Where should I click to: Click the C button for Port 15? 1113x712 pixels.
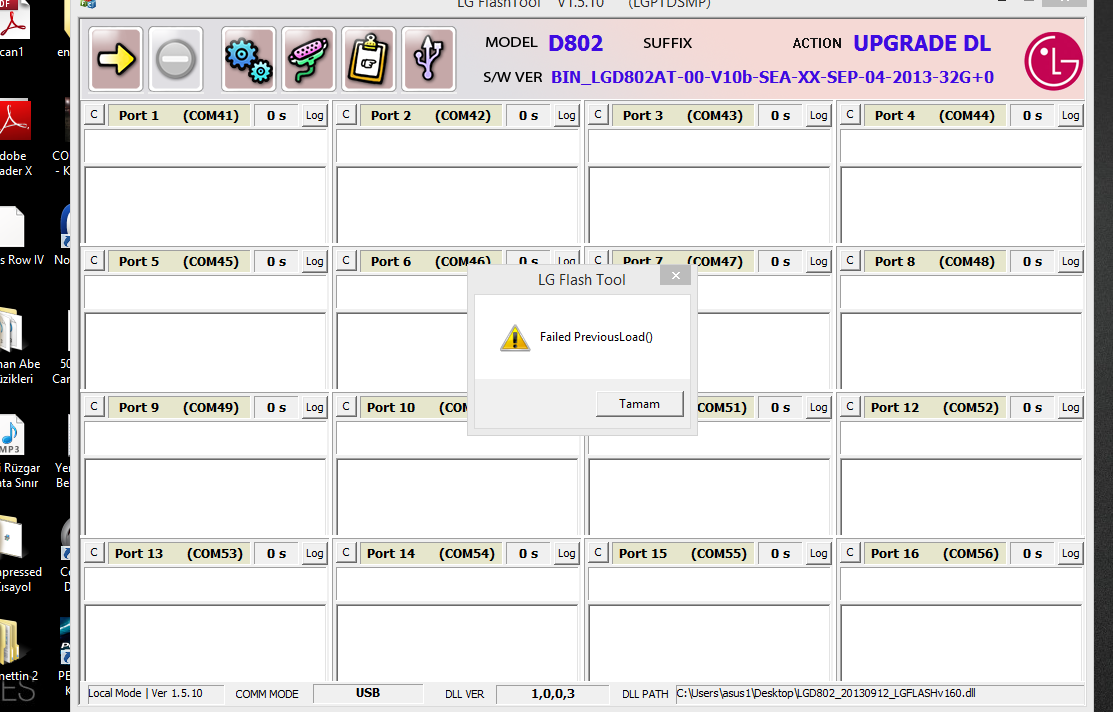598,553
